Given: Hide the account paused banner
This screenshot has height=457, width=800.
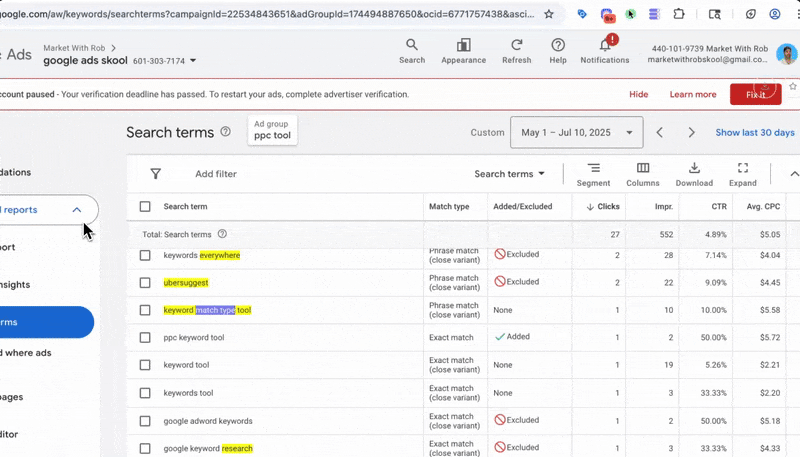Looking at the screenshot, I should click(x=638, y=94).
